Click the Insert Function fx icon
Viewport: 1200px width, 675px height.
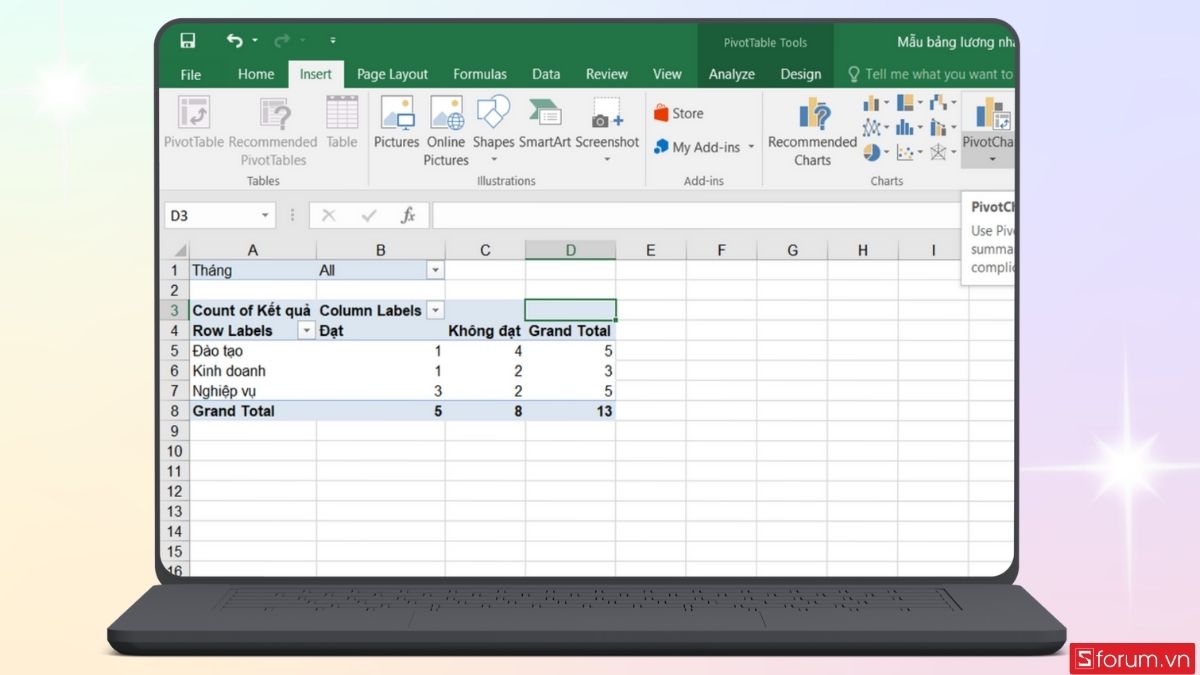click(x=408, y=215)
